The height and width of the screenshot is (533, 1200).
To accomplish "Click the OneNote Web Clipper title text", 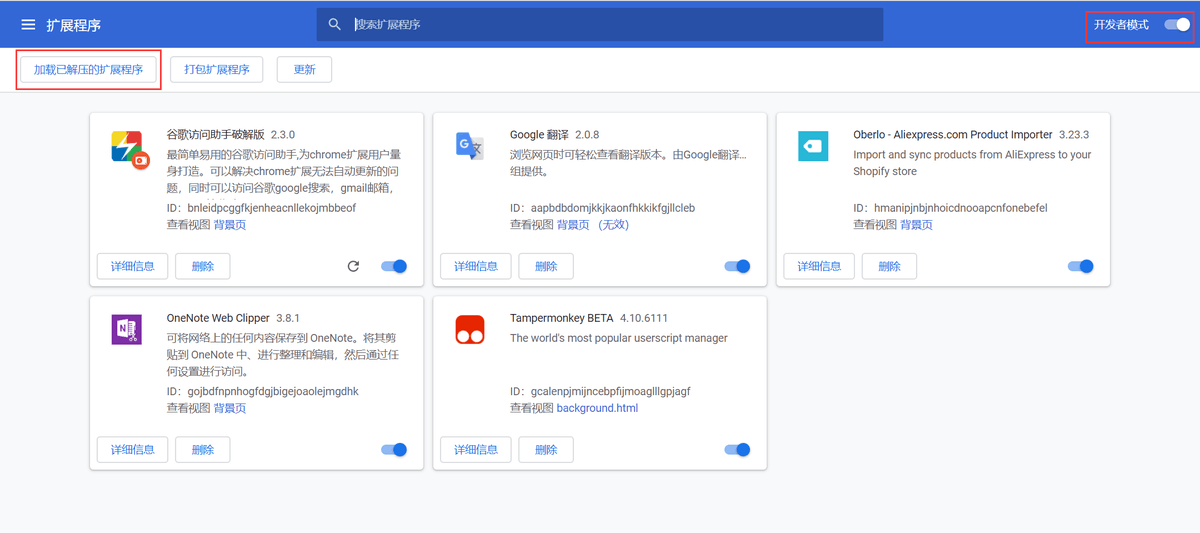I will [218, 318].
